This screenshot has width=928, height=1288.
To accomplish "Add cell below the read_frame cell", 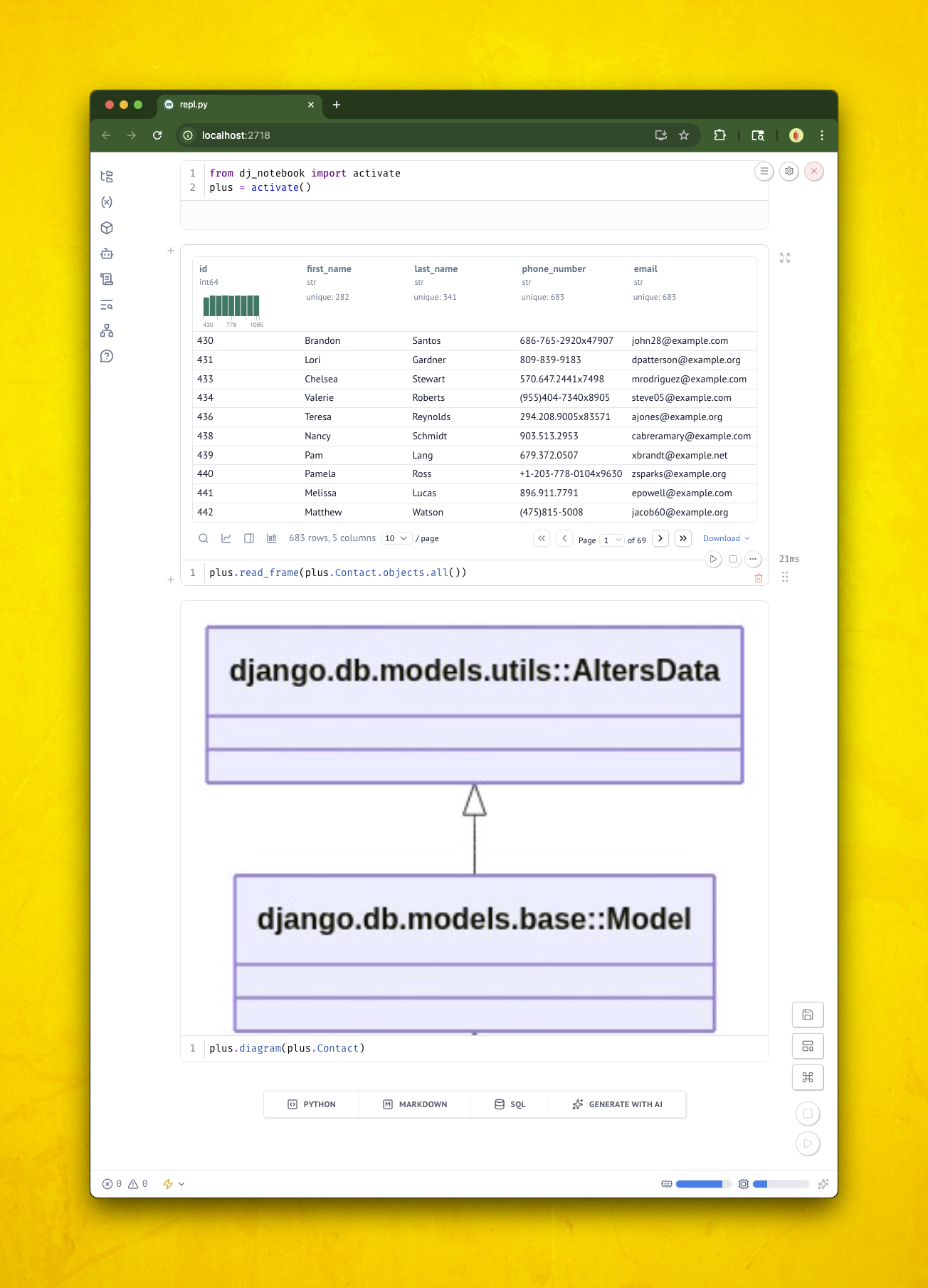I will [171, 580].
